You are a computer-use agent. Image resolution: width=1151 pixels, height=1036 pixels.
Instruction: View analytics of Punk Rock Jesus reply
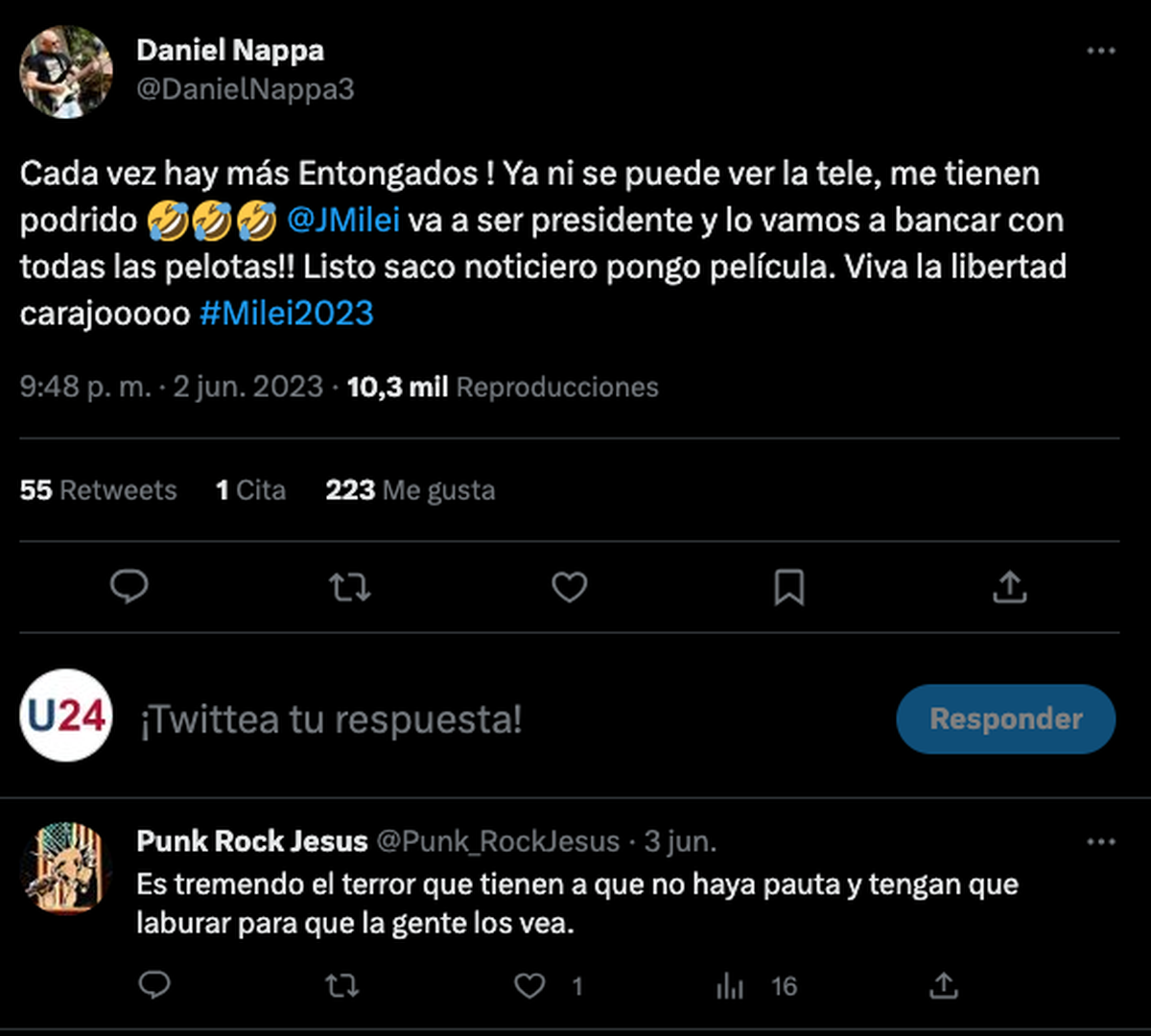pyautogui.click(x=730, y=985)
